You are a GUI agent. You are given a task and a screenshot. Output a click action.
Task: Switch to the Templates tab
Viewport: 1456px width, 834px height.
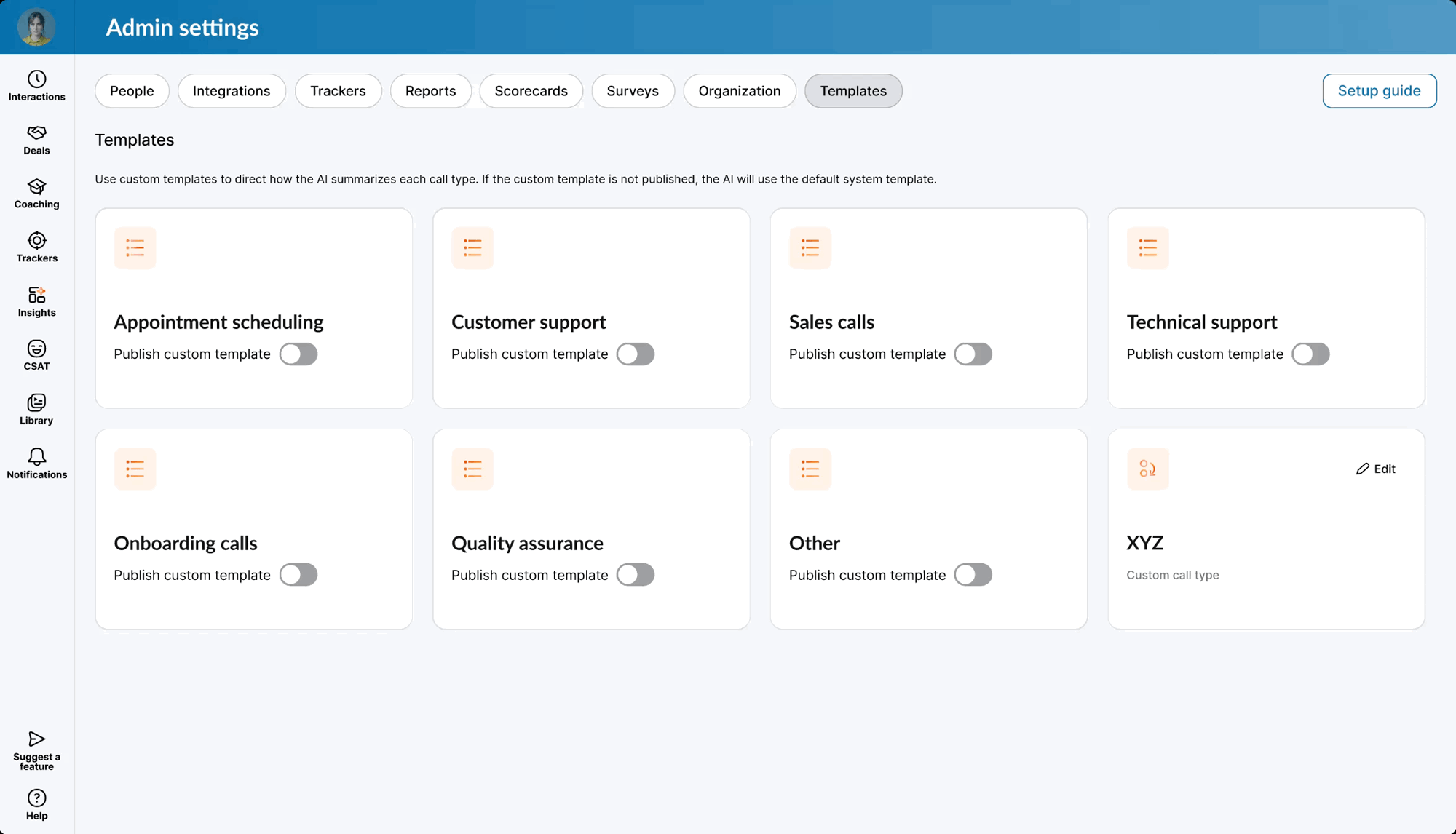853,90
